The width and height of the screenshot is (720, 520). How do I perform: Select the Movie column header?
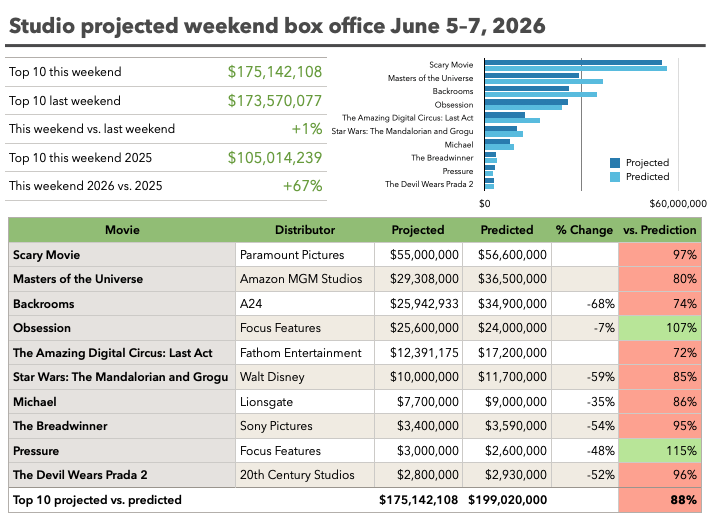tap(122, 230)
